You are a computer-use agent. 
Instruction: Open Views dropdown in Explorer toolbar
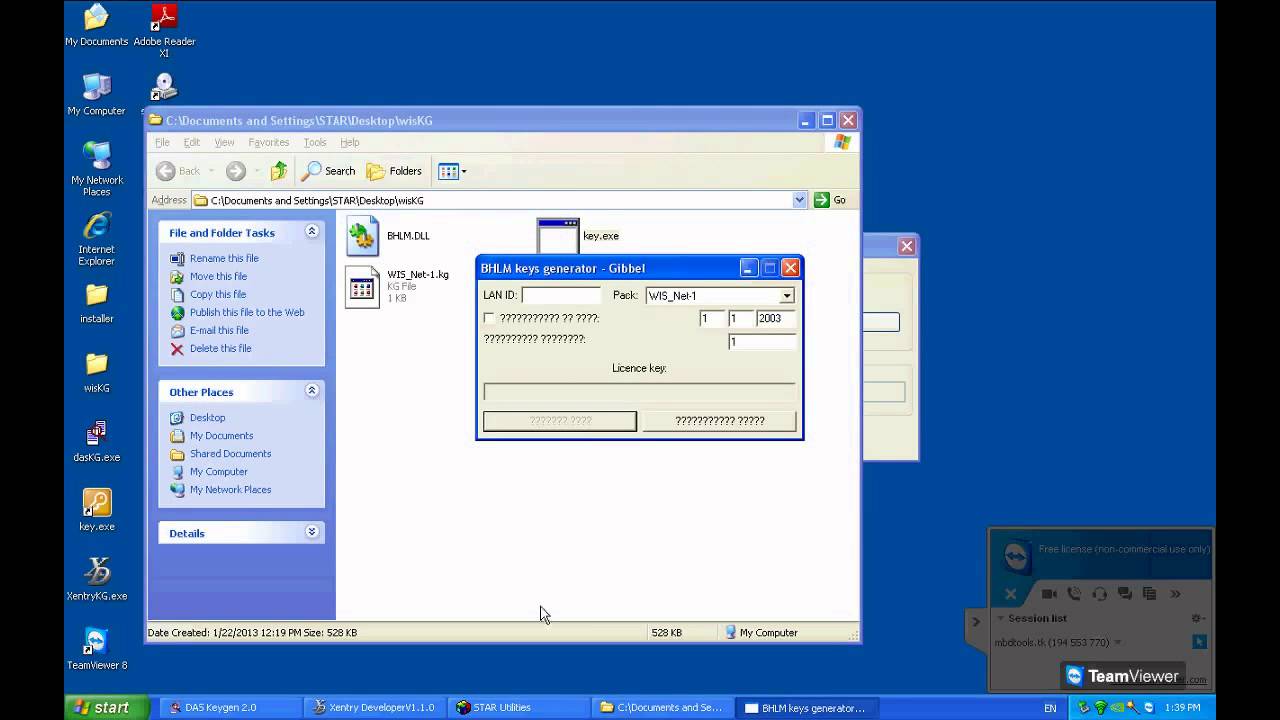pyautogui.click(x=452, y=171)
